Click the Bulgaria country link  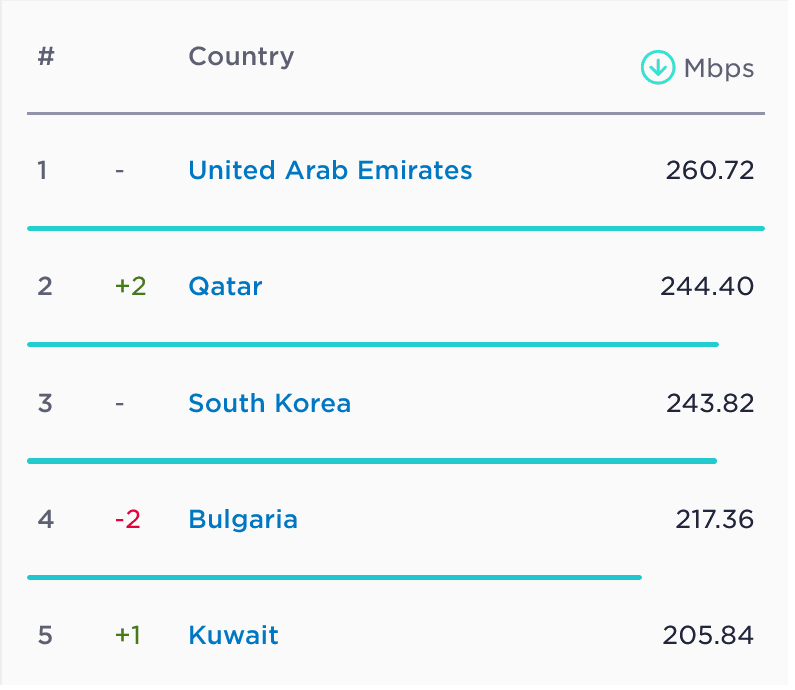point(243,520)
